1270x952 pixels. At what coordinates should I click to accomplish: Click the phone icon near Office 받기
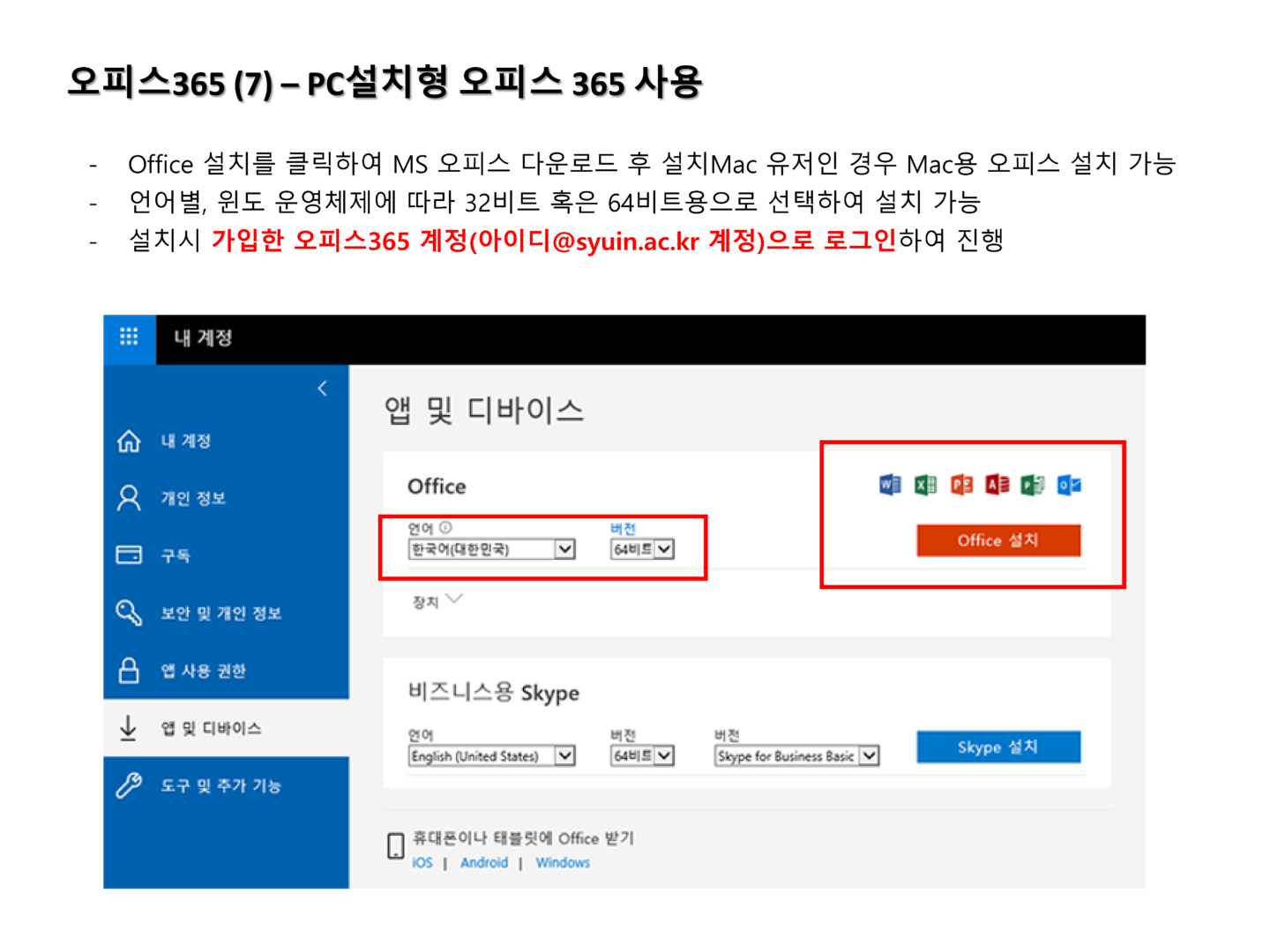tap(396, 846)
